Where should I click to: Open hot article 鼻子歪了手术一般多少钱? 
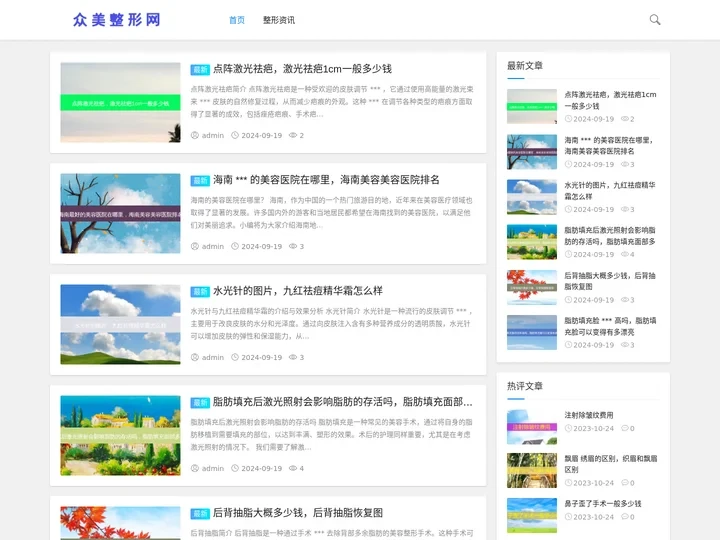click(603, 504)
